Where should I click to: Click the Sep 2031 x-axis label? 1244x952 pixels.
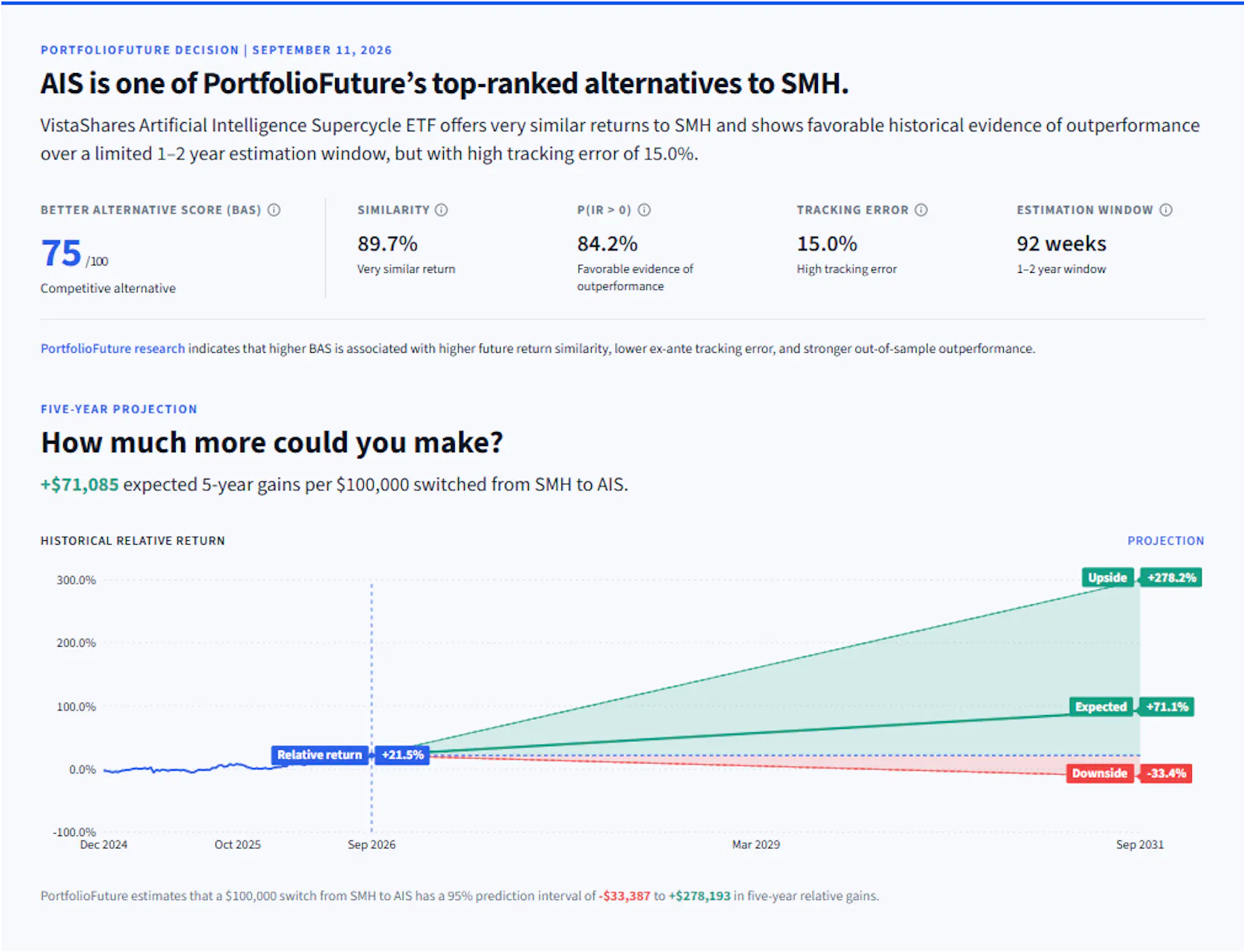[x=1140, y=845]
